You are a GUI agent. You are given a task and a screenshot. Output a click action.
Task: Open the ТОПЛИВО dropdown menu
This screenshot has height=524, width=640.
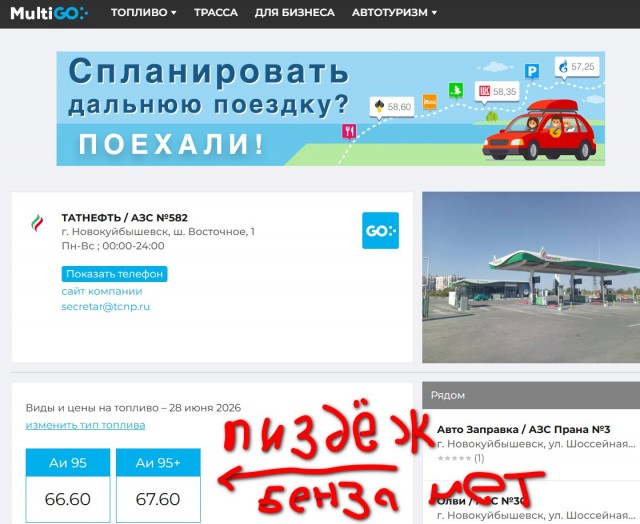pyautogui.click(x=143, y=13)
